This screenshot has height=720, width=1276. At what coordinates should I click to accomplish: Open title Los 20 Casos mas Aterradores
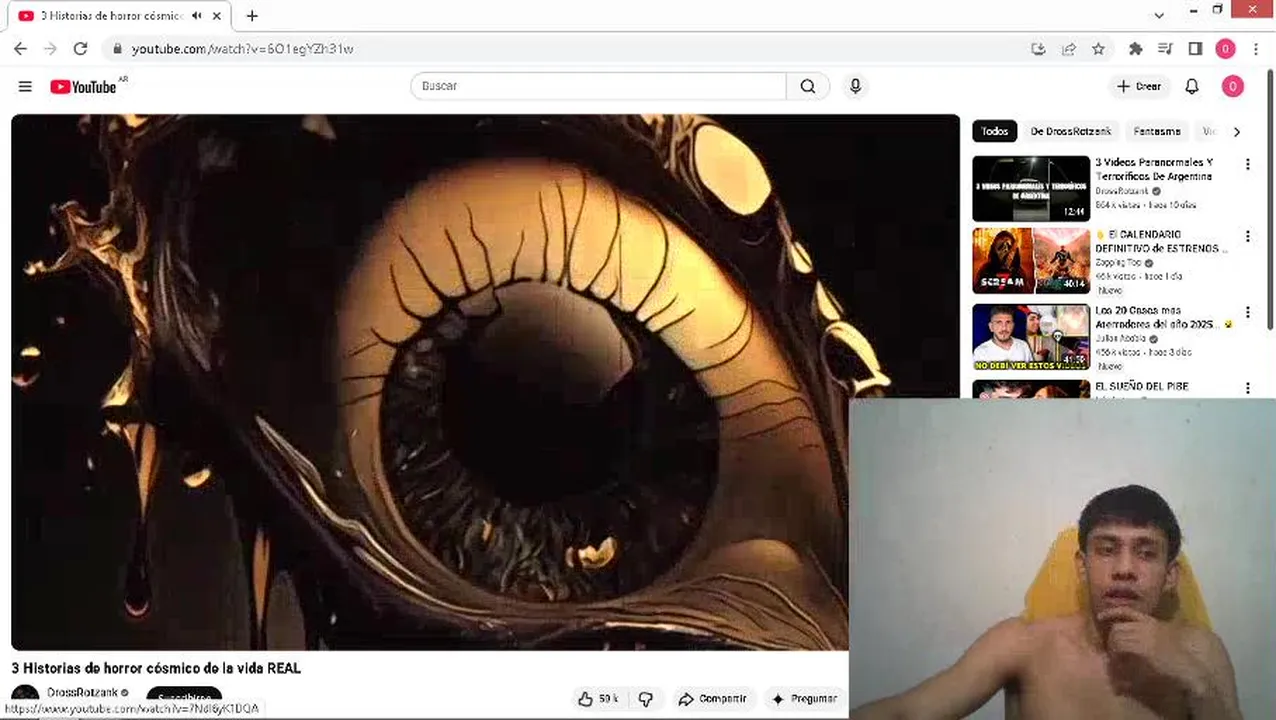click(x=1163, y=317)
